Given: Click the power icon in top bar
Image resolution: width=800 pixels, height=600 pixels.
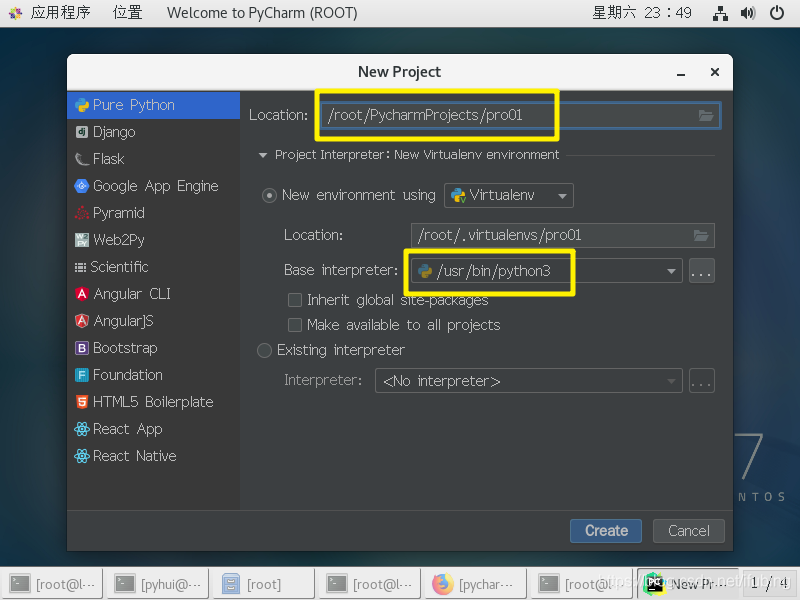Looking at the screenshot, I should click(777, 13).
